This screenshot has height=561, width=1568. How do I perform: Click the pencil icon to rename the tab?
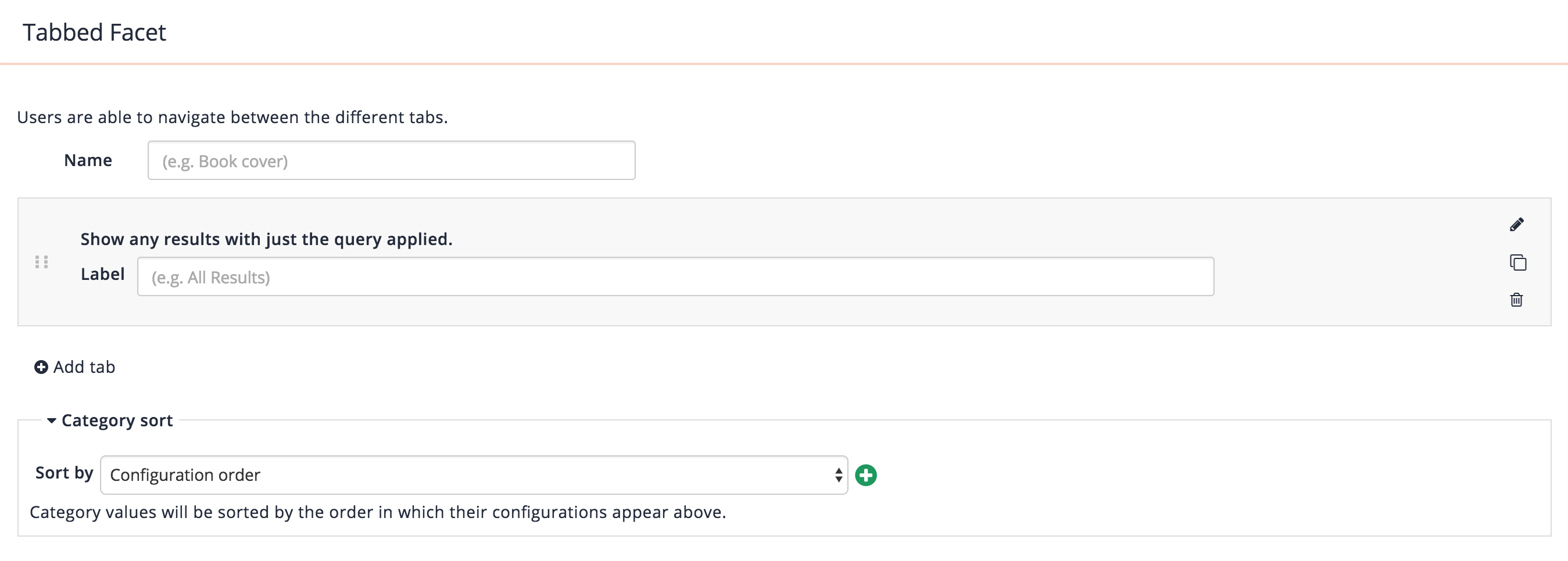[x=1517, y=224]
